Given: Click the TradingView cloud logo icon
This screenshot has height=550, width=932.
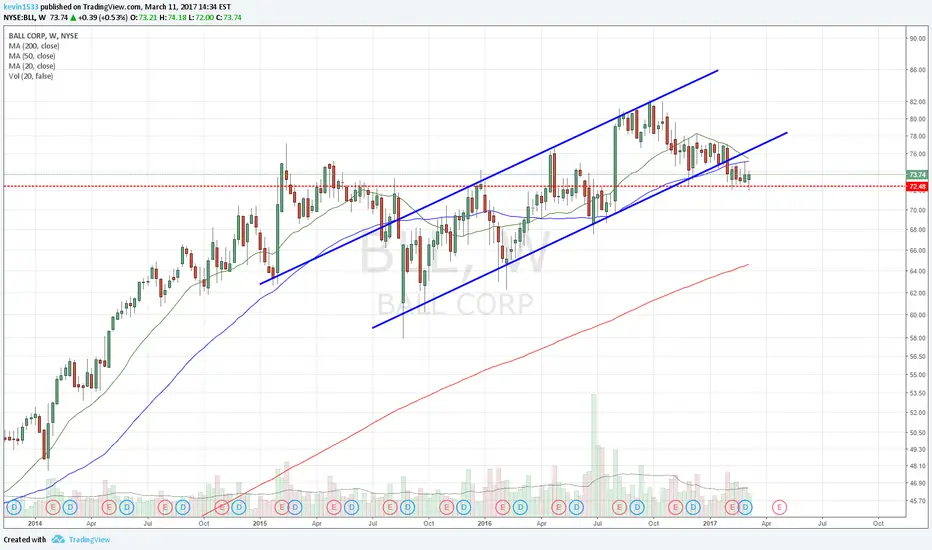Looking at the screenshot, I should point(58,539).
